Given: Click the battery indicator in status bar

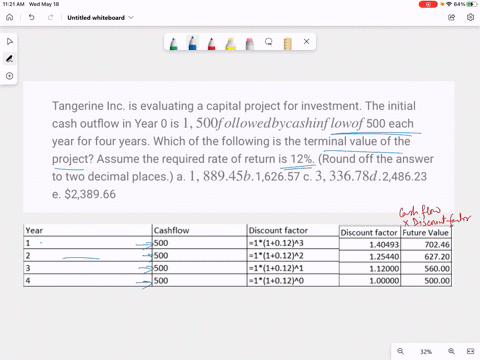Looking at the screenshot, I should (x=472, y=4).
